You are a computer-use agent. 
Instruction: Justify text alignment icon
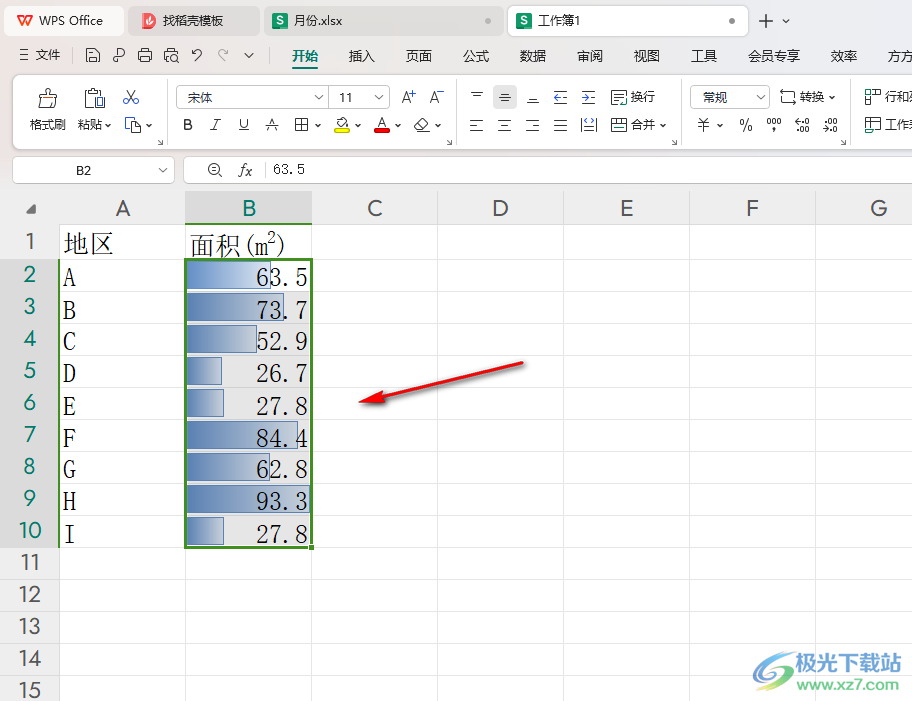pyautogui.click(x=560, y=124)
